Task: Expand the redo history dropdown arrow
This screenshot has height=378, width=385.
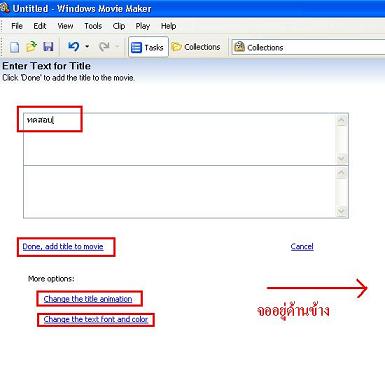Action: 117,46
